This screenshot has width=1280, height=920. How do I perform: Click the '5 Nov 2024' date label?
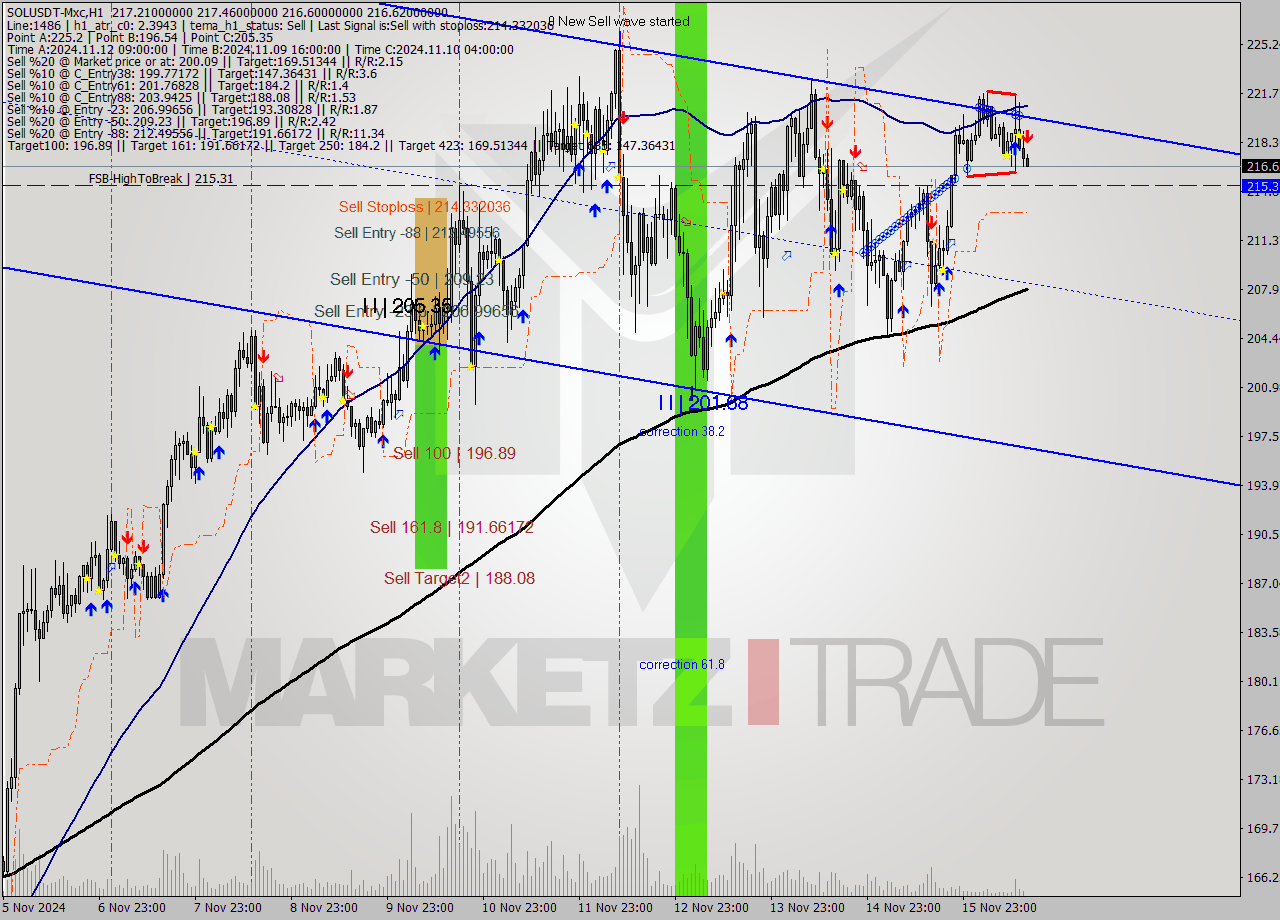click(34, 908)
